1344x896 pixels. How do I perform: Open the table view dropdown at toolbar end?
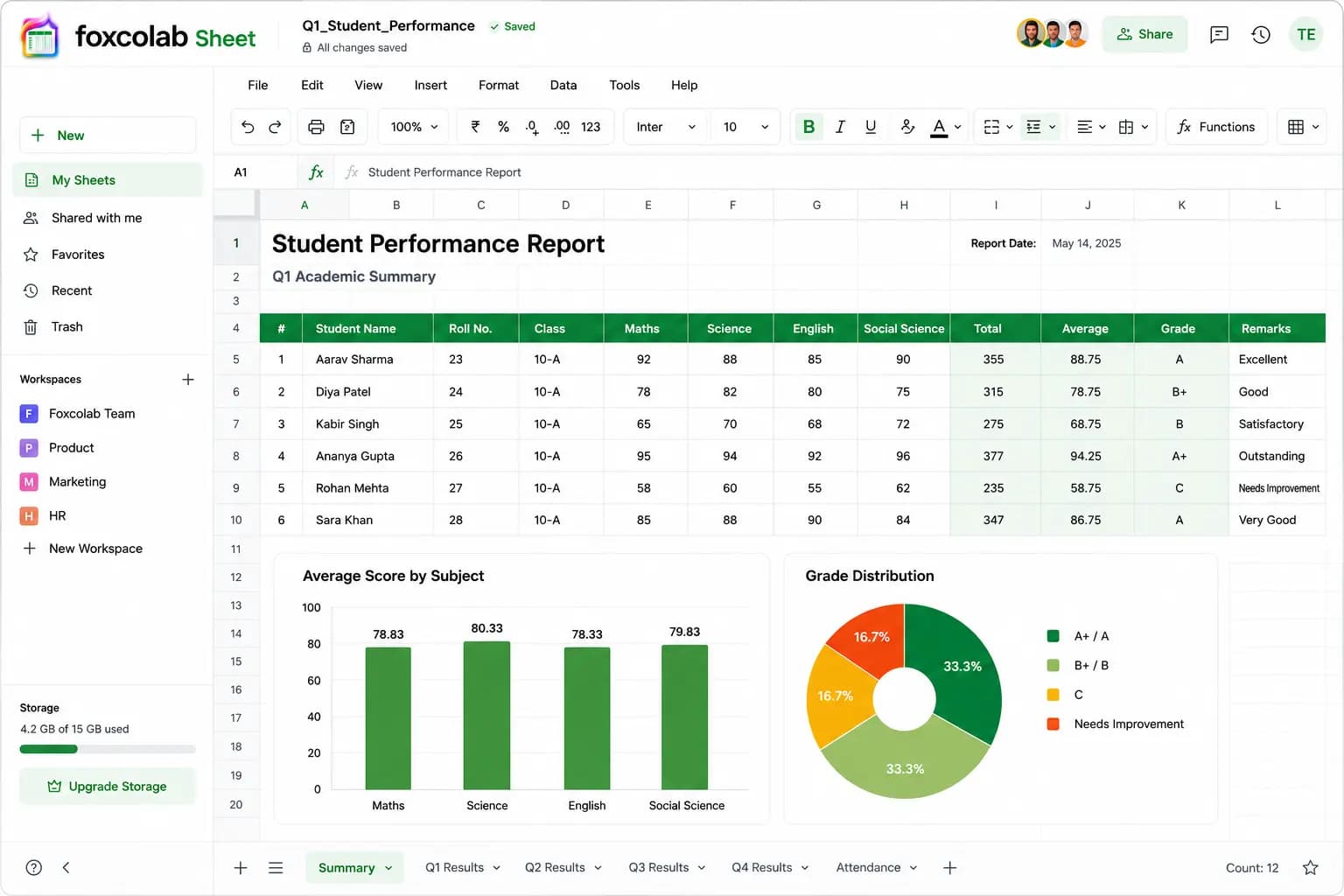[1303, 127]
